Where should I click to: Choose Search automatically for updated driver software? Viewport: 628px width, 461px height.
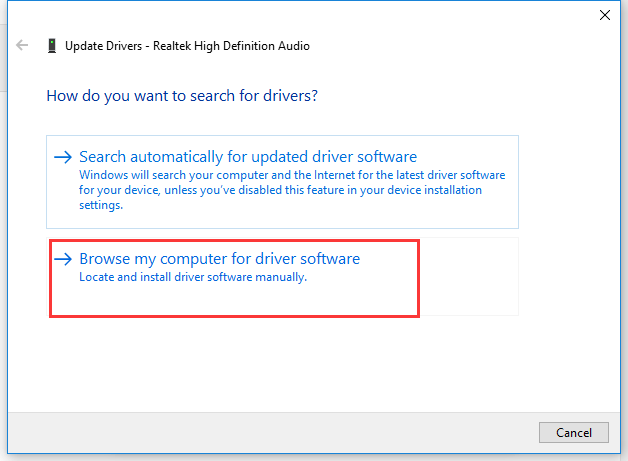(x=248, y=157)
